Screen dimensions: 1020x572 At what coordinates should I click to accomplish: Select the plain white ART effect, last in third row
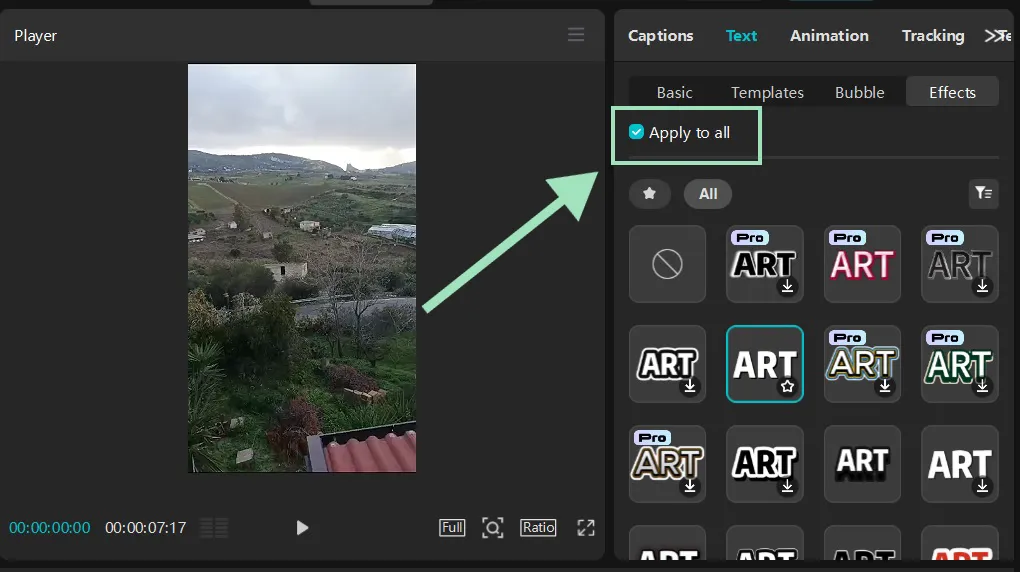pyautogui.click(x=960, y=464)
